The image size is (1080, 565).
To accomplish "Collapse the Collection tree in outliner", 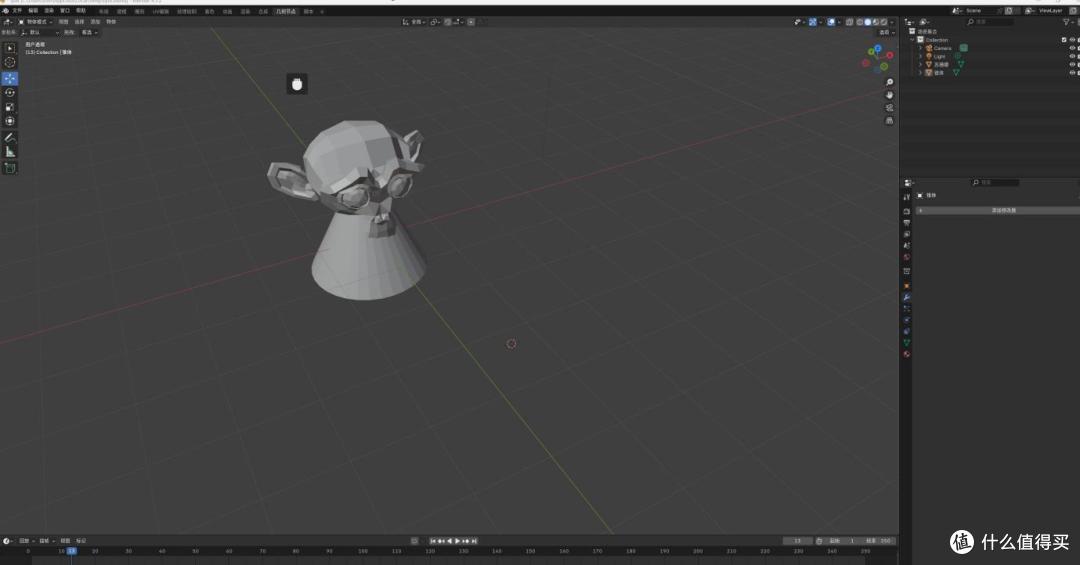I will click(x=913, y=40).
